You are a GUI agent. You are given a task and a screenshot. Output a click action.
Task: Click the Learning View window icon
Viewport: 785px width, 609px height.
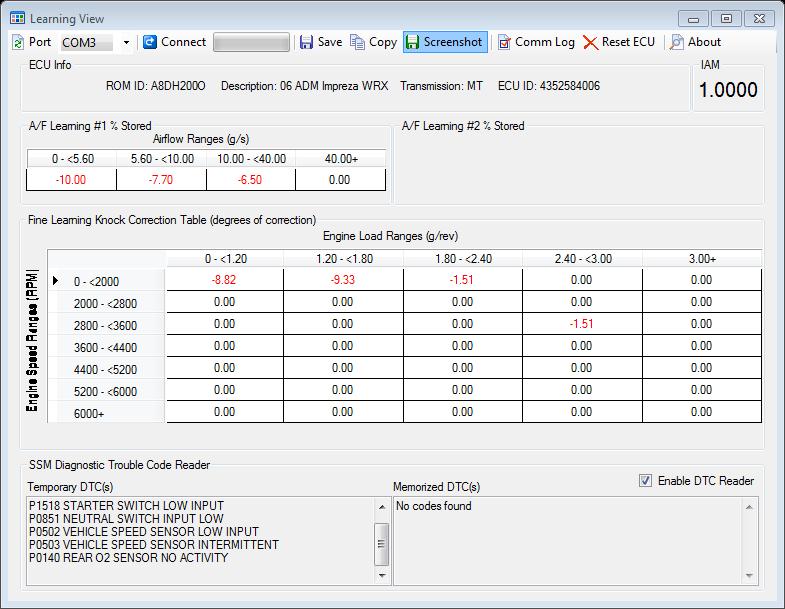17,18
